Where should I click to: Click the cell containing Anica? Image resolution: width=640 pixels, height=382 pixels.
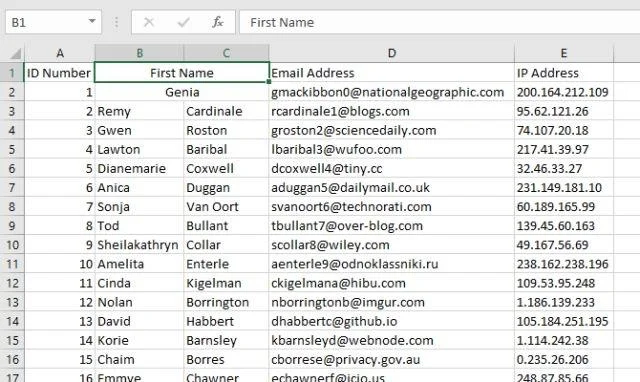(x=139, y=187)
